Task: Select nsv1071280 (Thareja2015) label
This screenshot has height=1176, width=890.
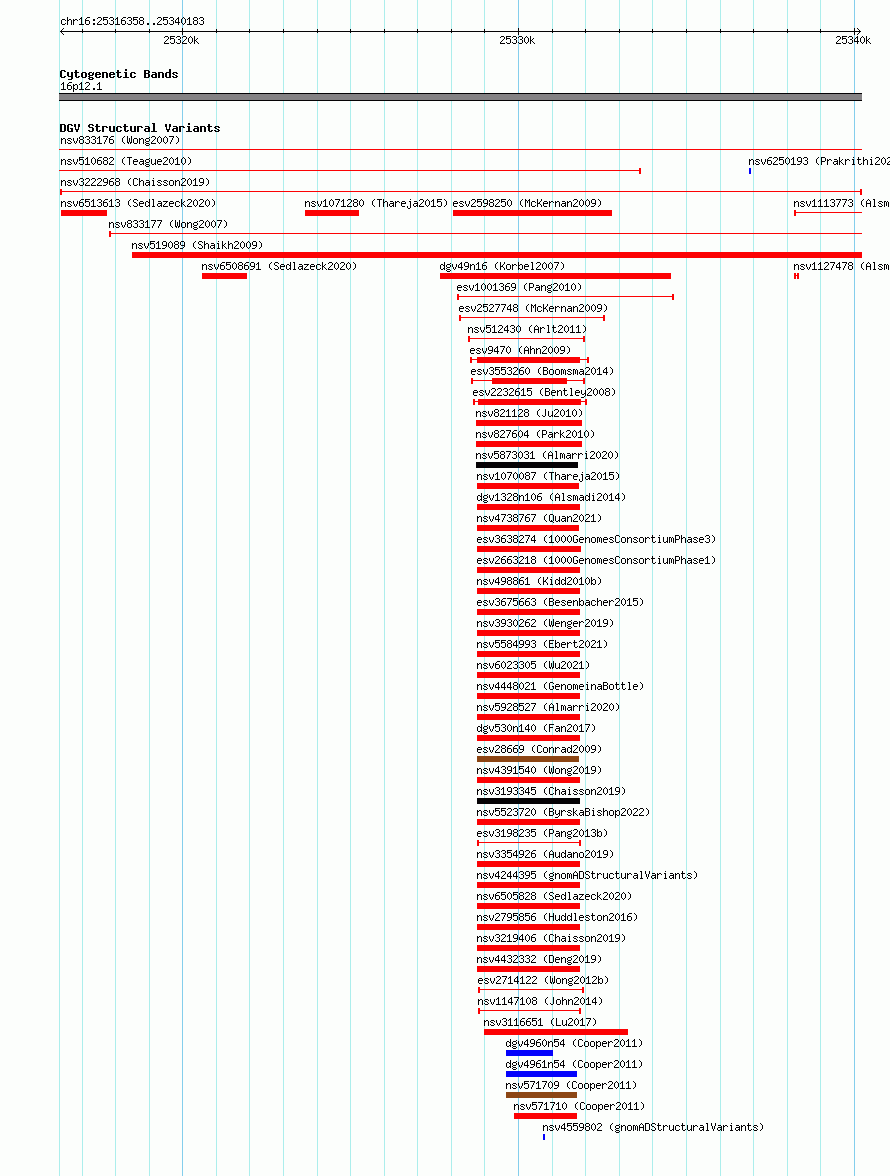Action: pyautogui.click(x=376, y=203)
